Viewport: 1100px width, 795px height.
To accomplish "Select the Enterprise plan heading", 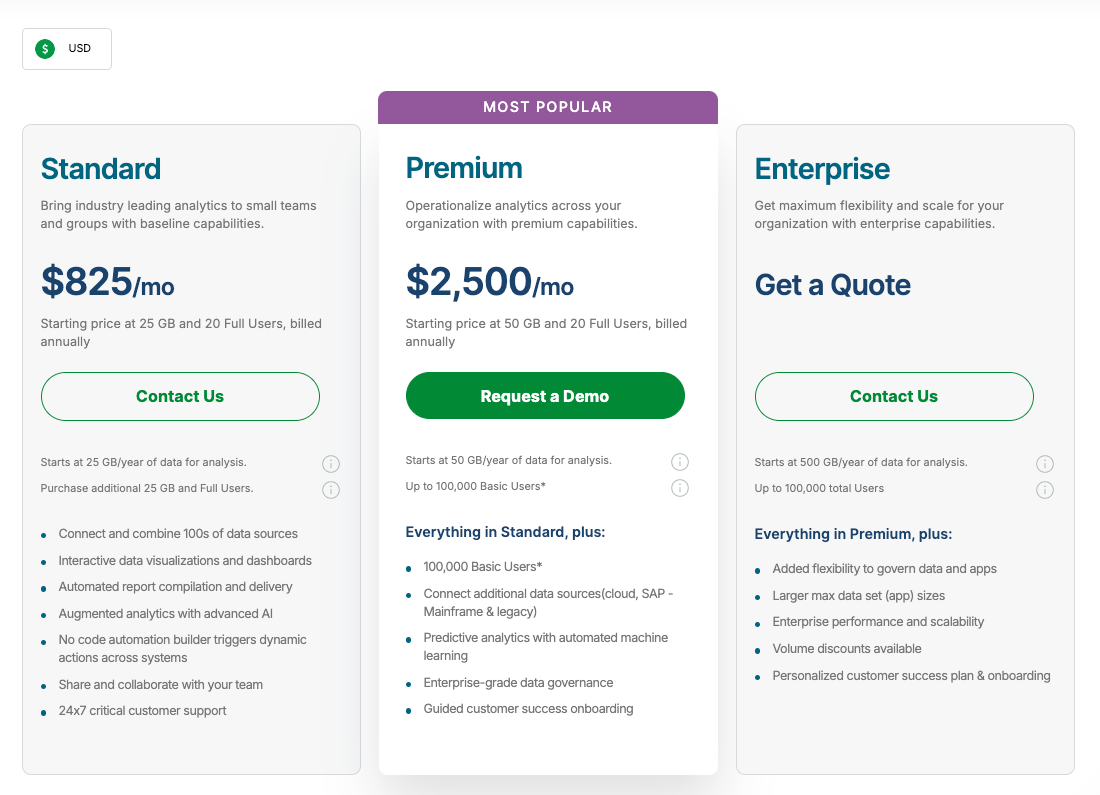I will [822, 169].
